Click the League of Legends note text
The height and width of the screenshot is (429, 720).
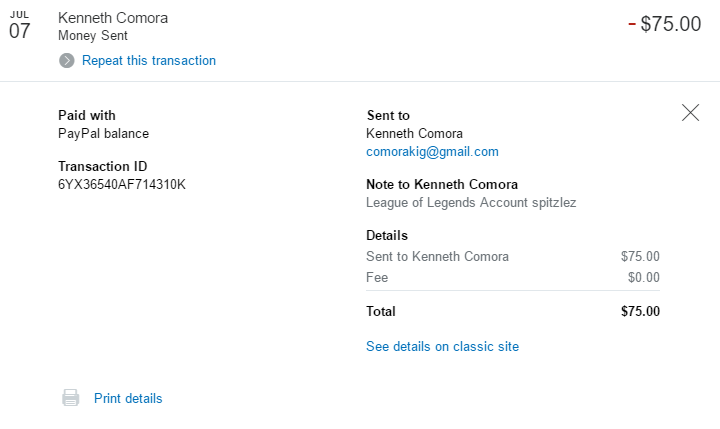point(471,203)
